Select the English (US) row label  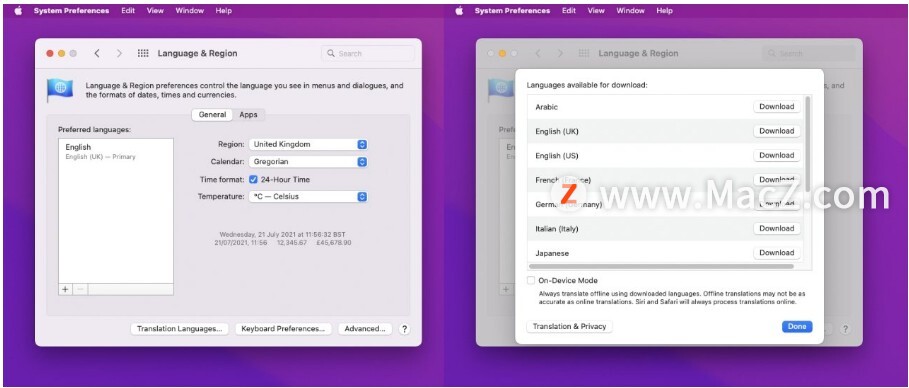click(557, 156)
